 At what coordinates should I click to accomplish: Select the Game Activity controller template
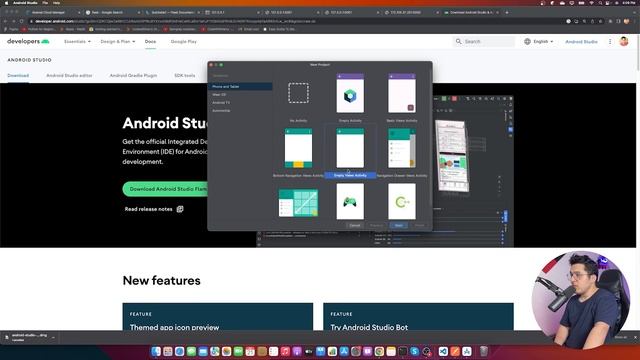pos(350,202)
